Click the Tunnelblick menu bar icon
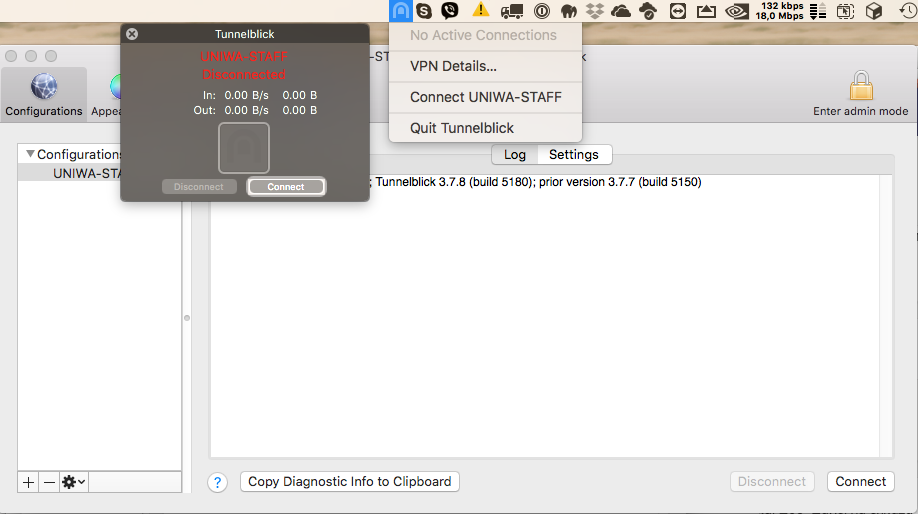Screen dimensions: 918x514 (x=401, y=11)
